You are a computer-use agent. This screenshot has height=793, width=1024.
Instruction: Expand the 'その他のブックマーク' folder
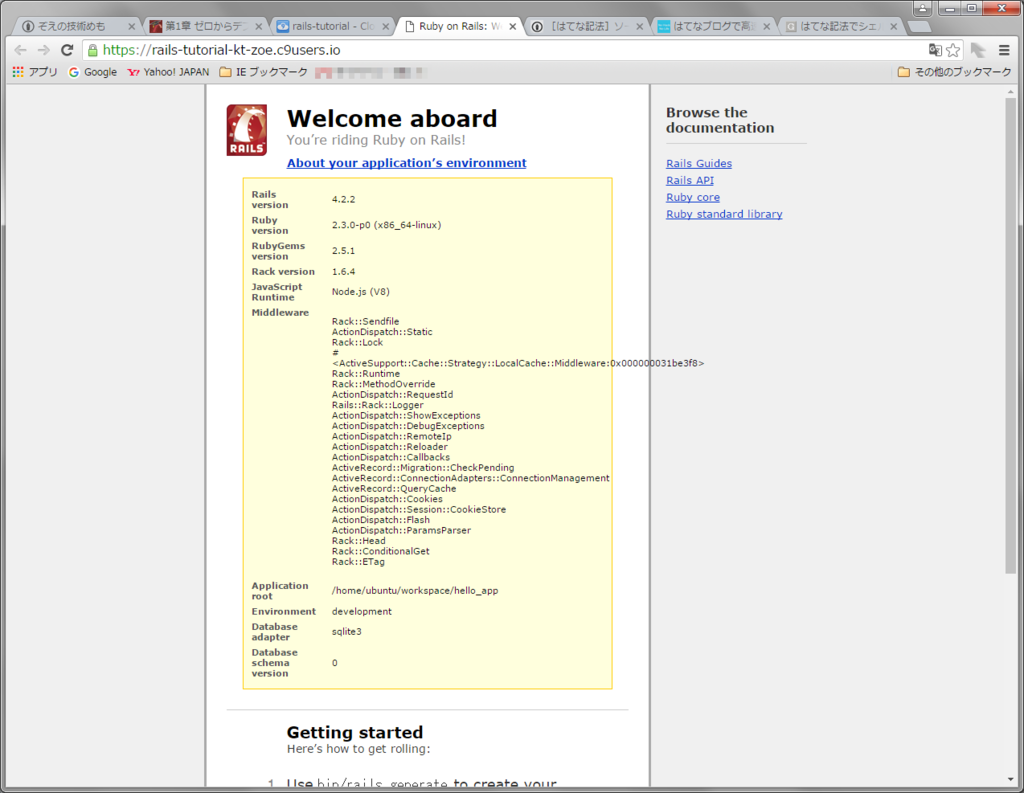pos(954,72)
